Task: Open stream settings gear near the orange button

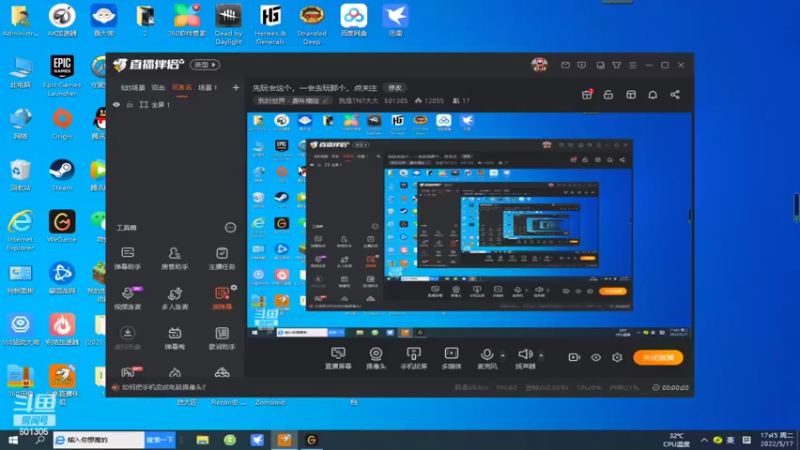Action: pos(617,357)
